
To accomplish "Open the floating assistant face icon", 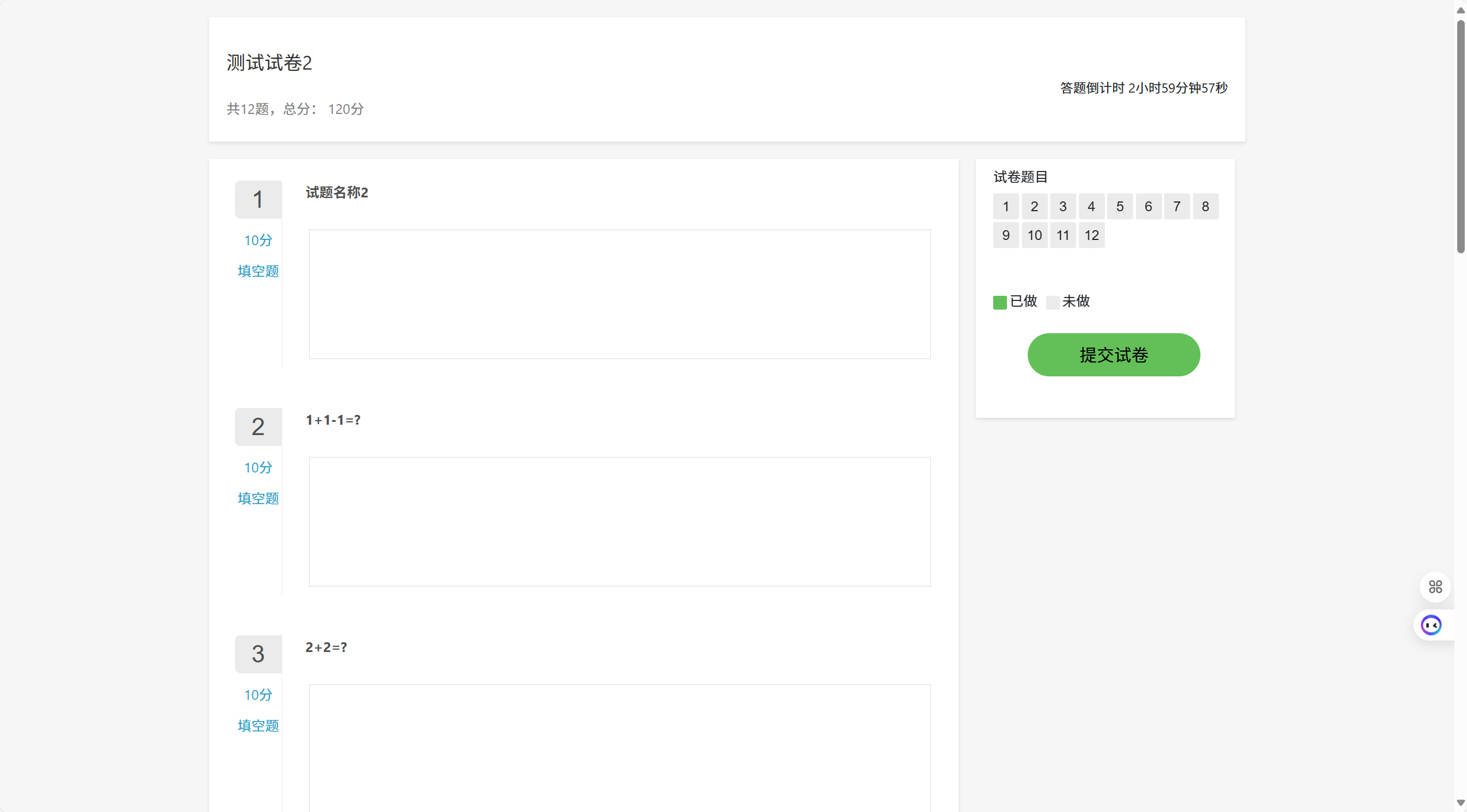I will pyautogui.click(x=1431, y=625).
